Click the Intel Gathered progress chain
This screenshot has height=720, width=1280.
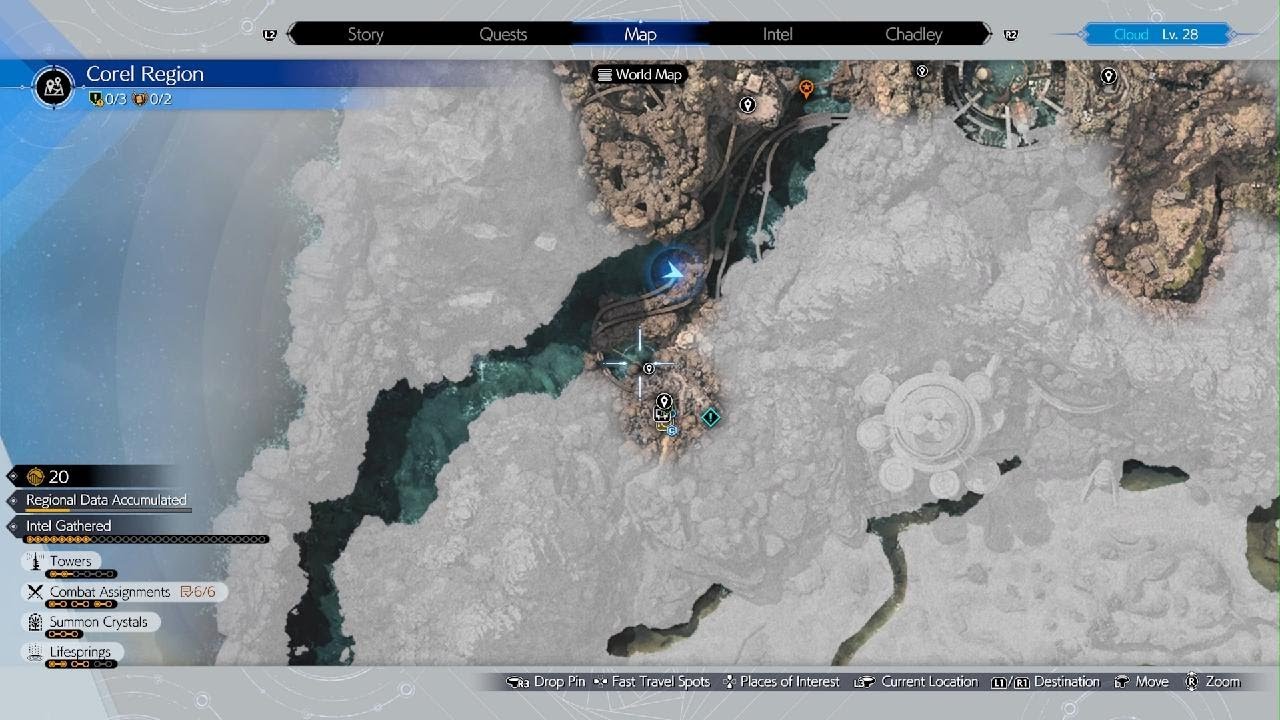pyautogui.click(x=147, y=540)
